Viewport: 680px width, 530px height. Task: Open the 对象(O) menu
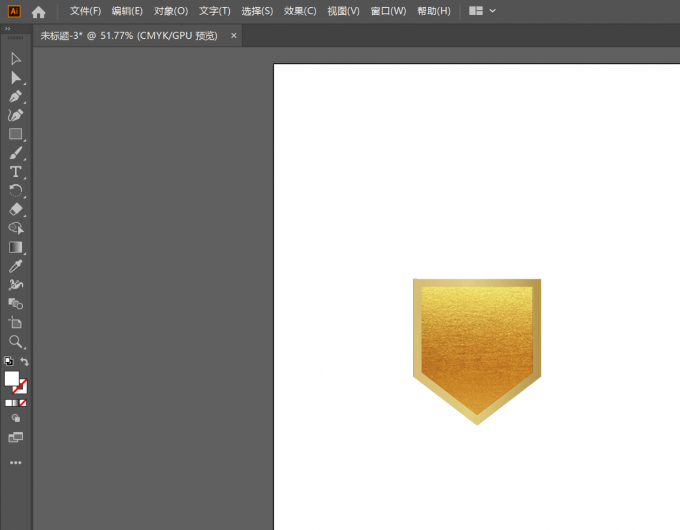[x=171, y=11]
